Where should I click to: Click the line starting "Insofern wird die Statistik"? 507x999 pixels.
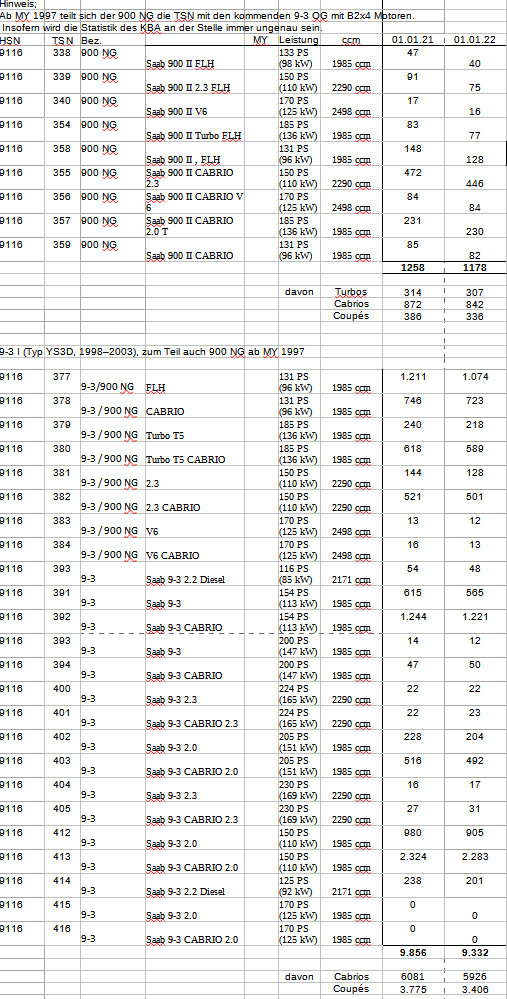coord(162,28)
